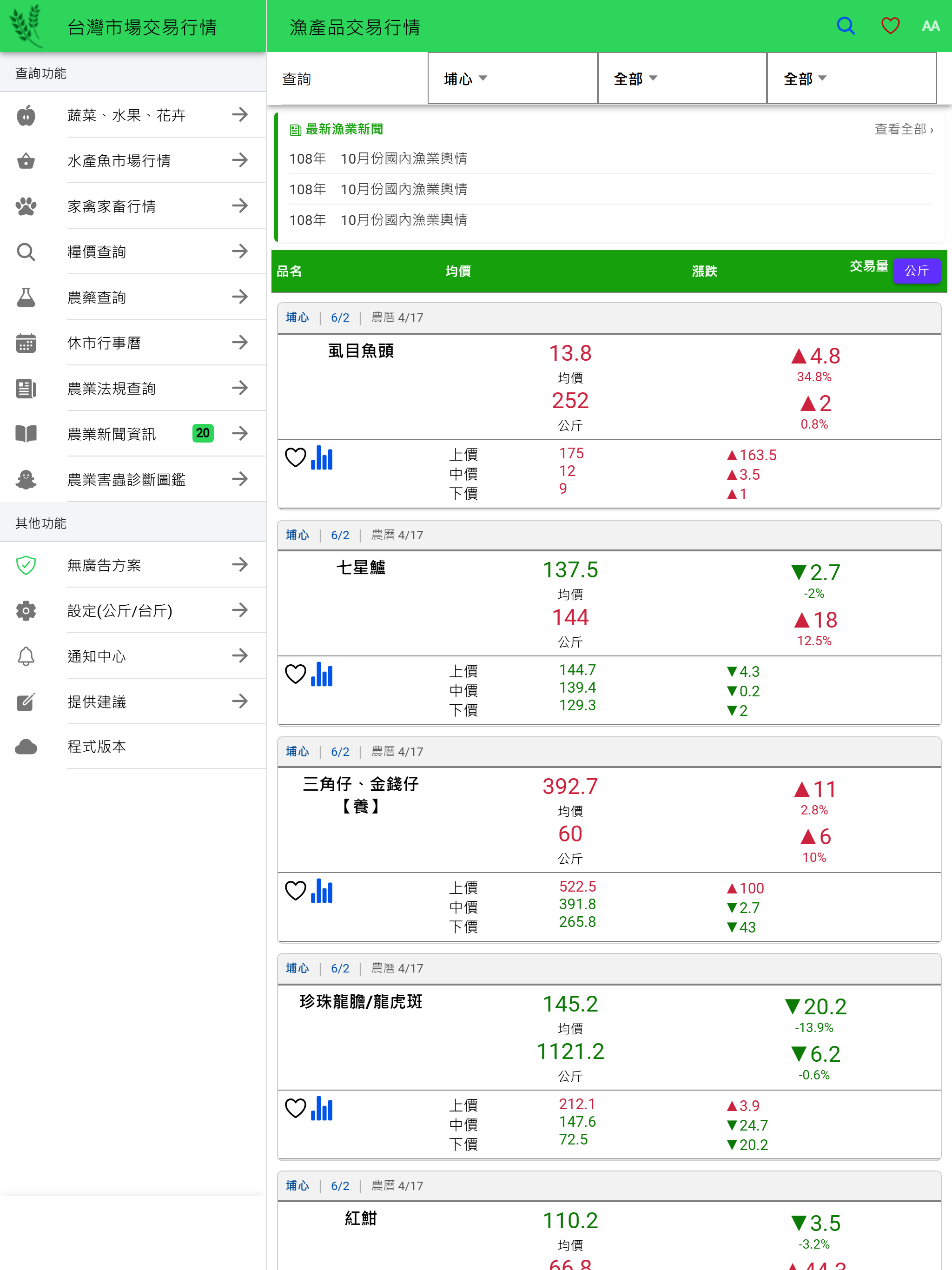Click the 20 badge on 農業新聞資訊
Screen dimensions: 952x1270
[x=203, y=433]
